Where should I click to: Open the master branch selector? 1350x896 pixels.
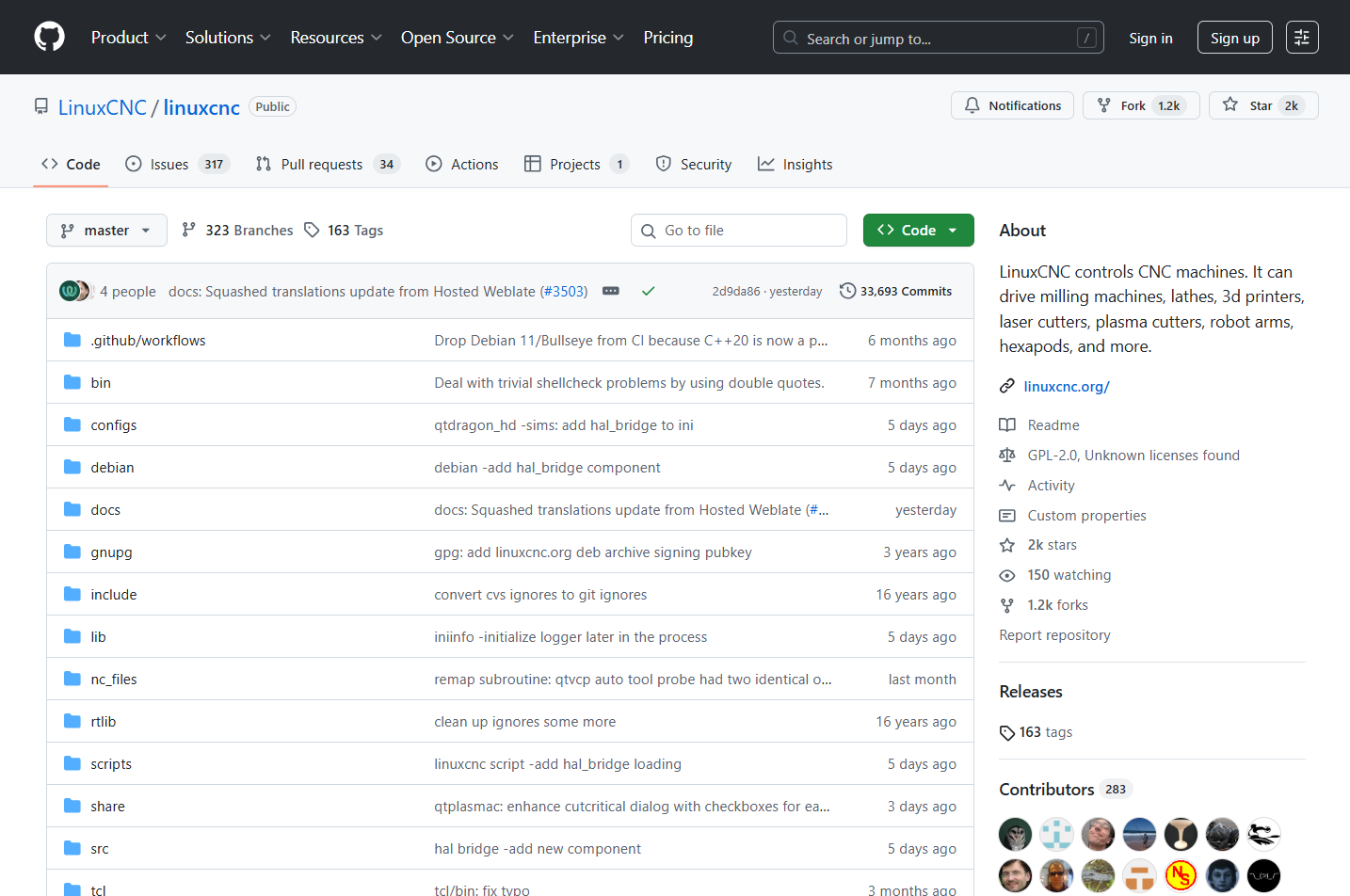(x=106, y=231)
